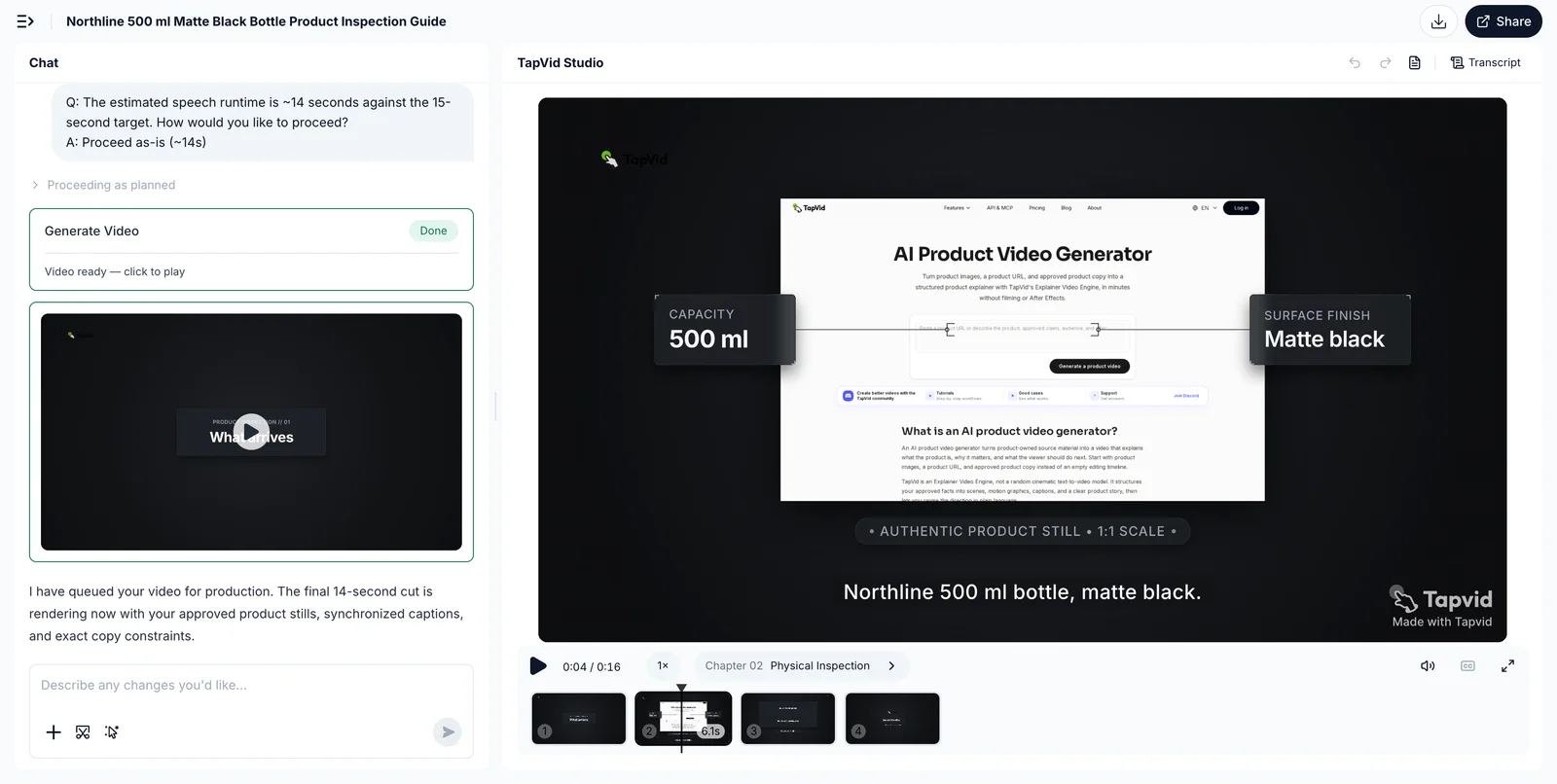The width and height of the screenshot is (1557, 784).
Task: Click the cursor select element icon
Action: pyautogui.click(x=112, y=732)
